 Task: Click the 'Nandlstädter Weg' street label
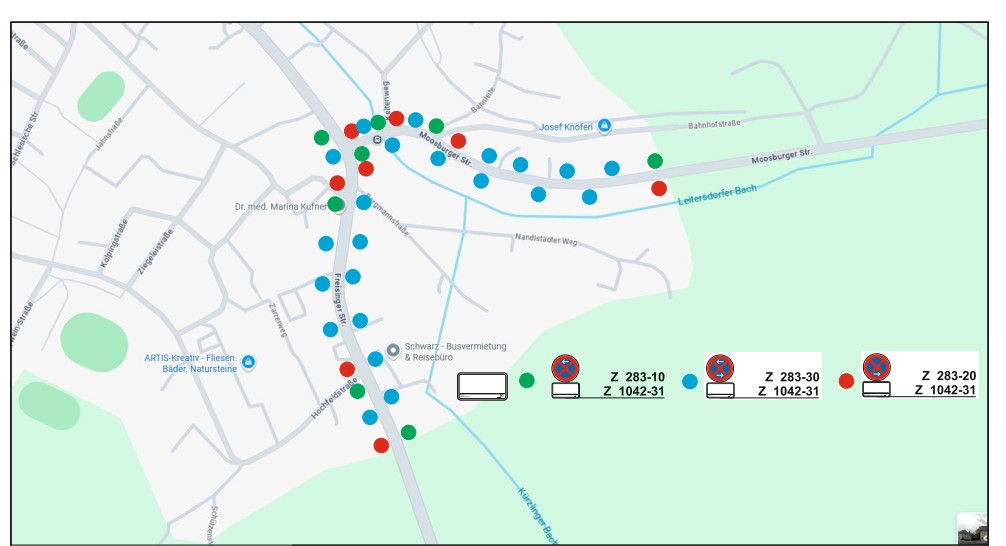(x=546, y=239)
